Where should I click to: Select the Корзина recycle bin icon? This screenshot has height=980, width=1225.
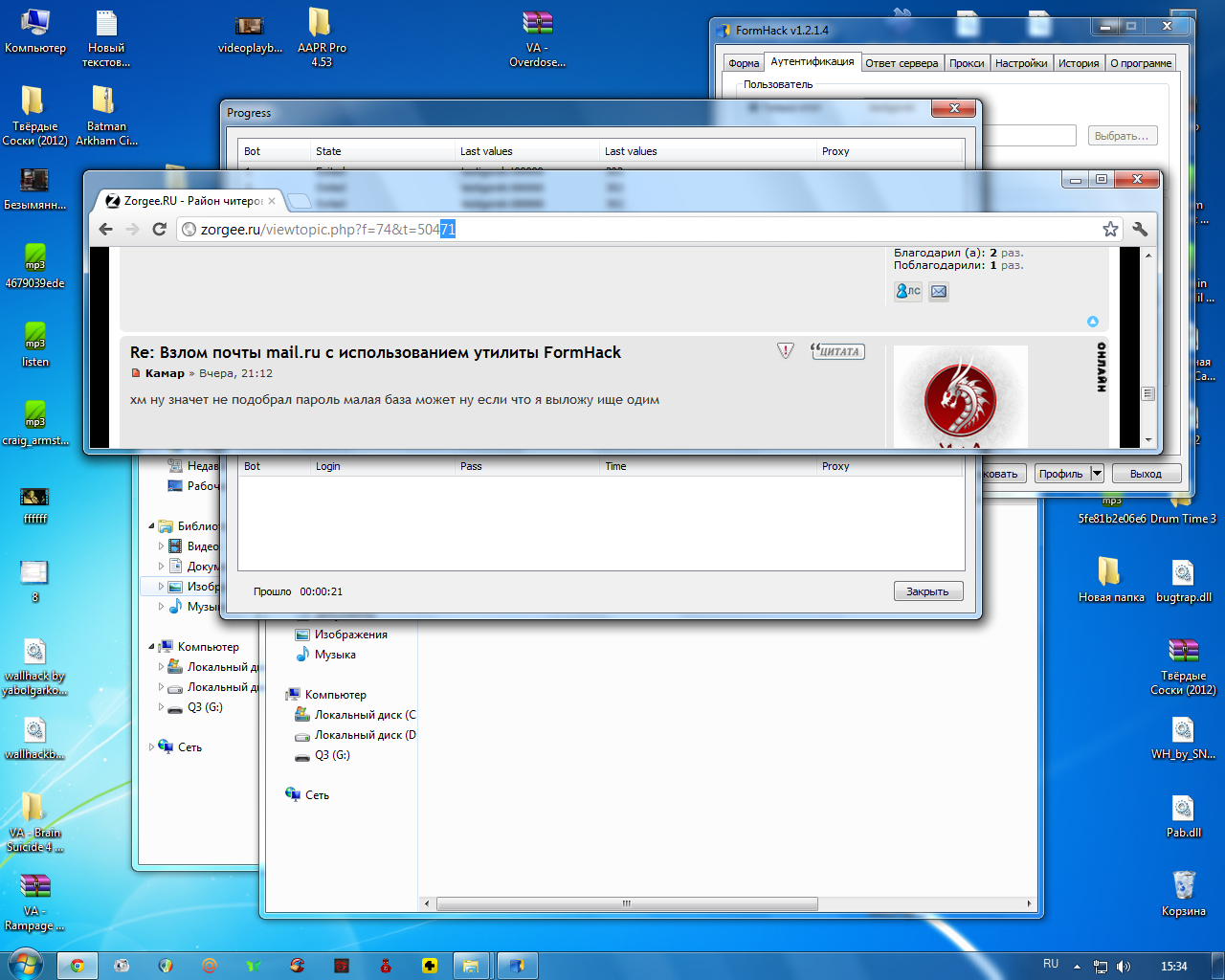[x=1184, y=894]
